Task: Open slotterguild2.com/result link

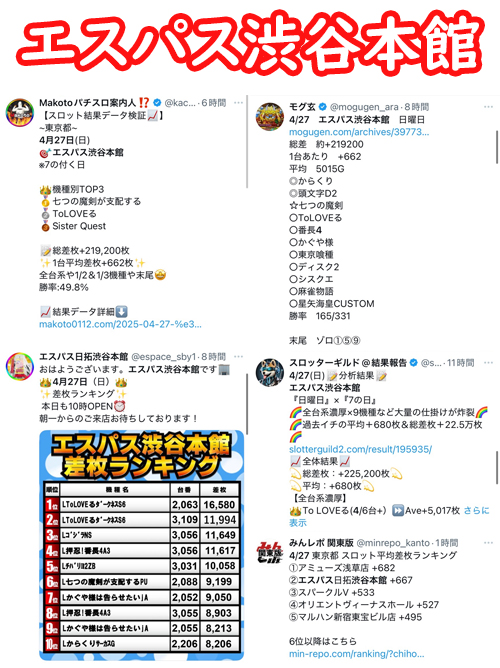Action: tap(360, 449)
